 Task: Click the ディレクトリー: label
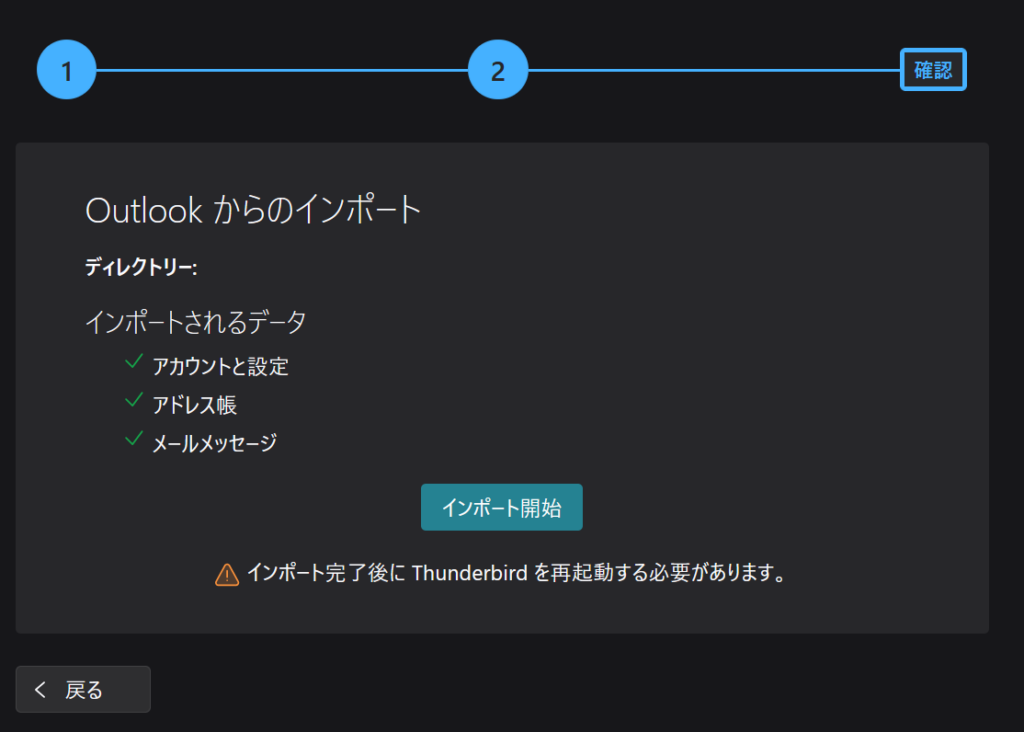(x=141, y=269)
